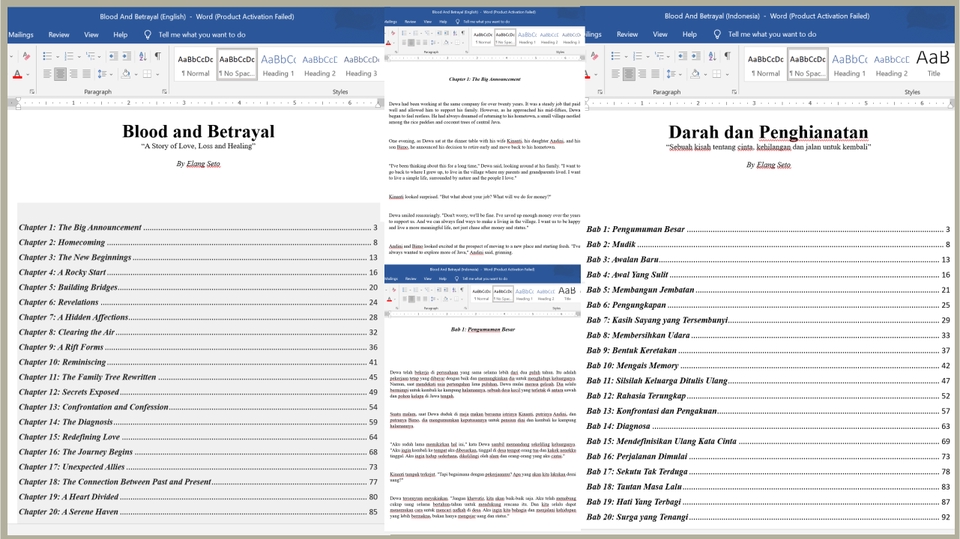This screenshot has height=539, width=960.
Task: Click Borders icon in Indonesia window
Action: pos(716,74)
